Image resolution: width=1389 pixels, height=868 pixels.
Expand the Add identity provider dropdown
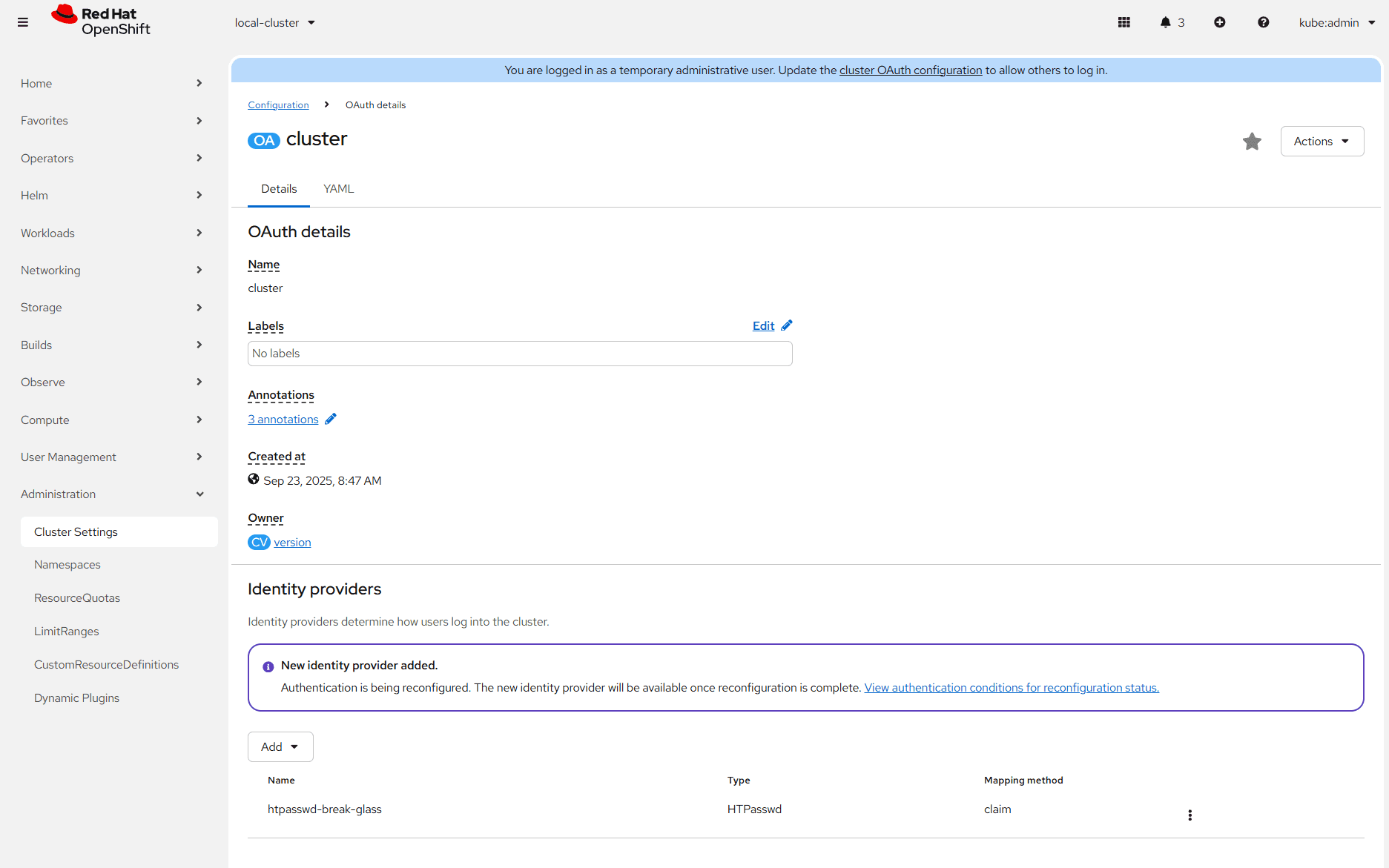click(x=280, y=746)
